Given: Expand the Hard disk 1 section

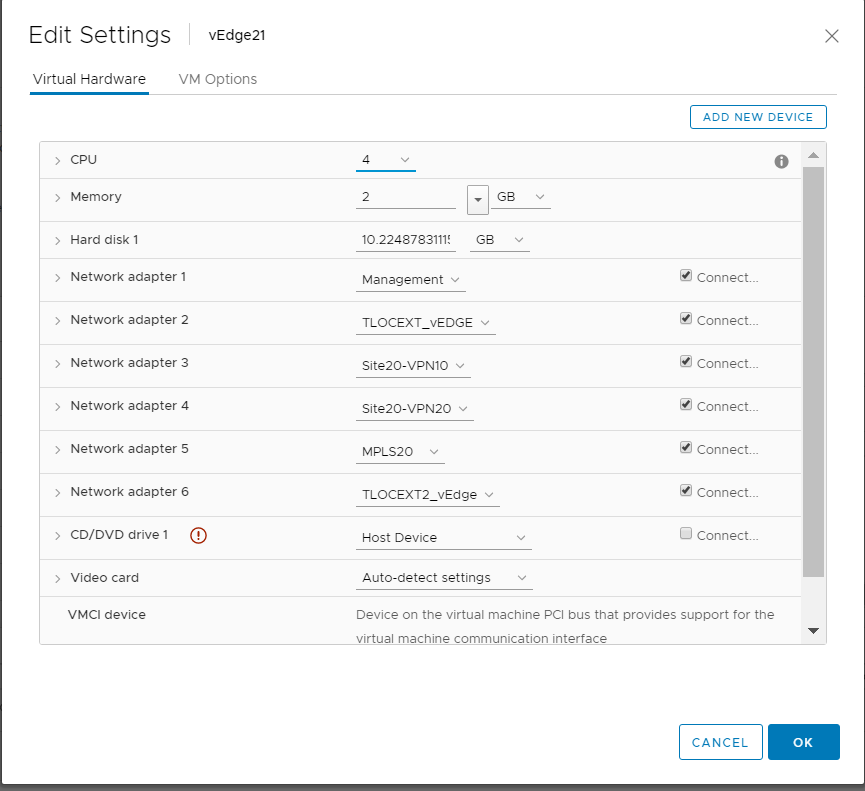Looking at the screenshot, I should click(58, 241).
